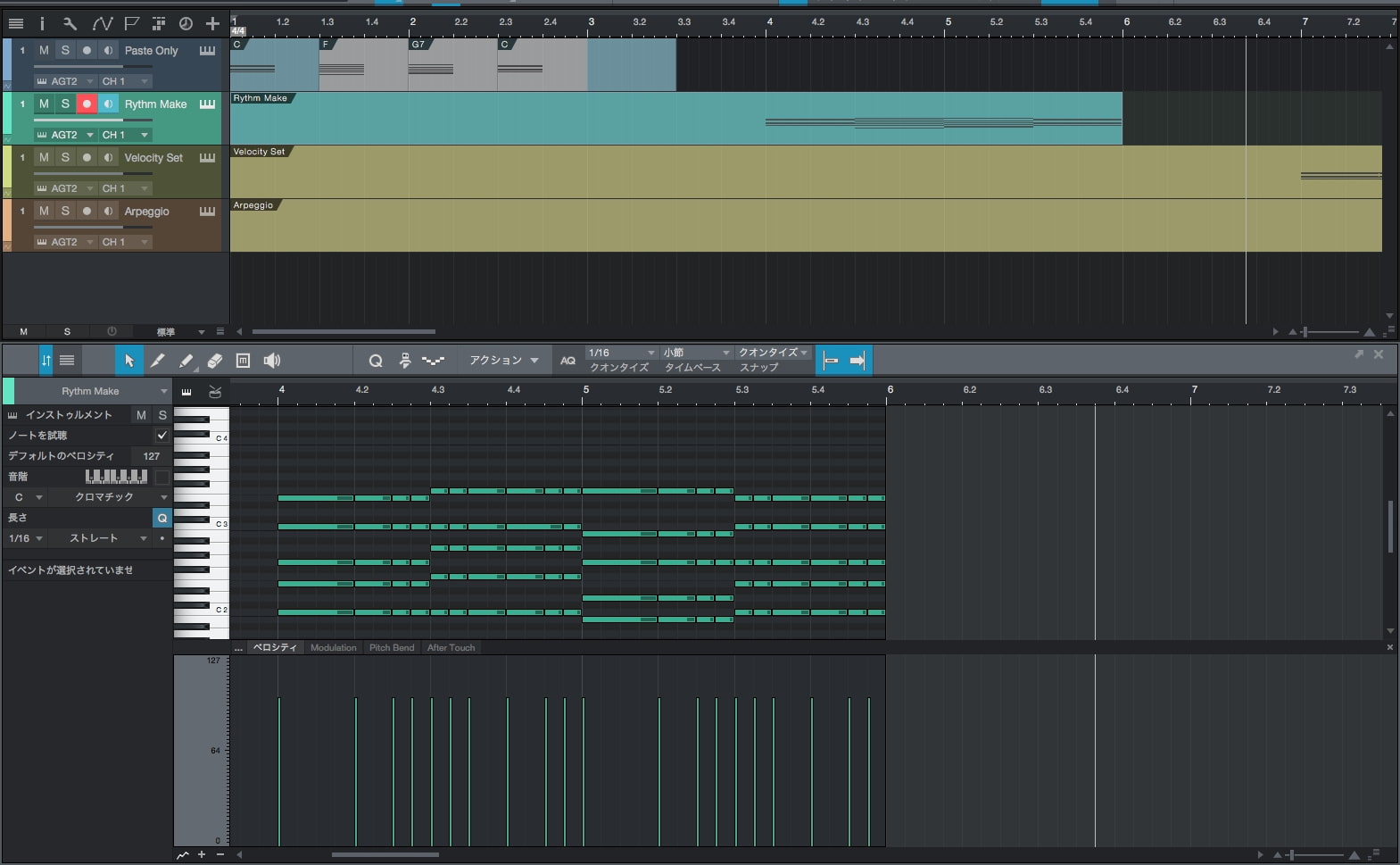Viewport: 1400px width, 865px height.
Task: Open instrument editor for Arpeggio track
Action: (x=207, y=212)
